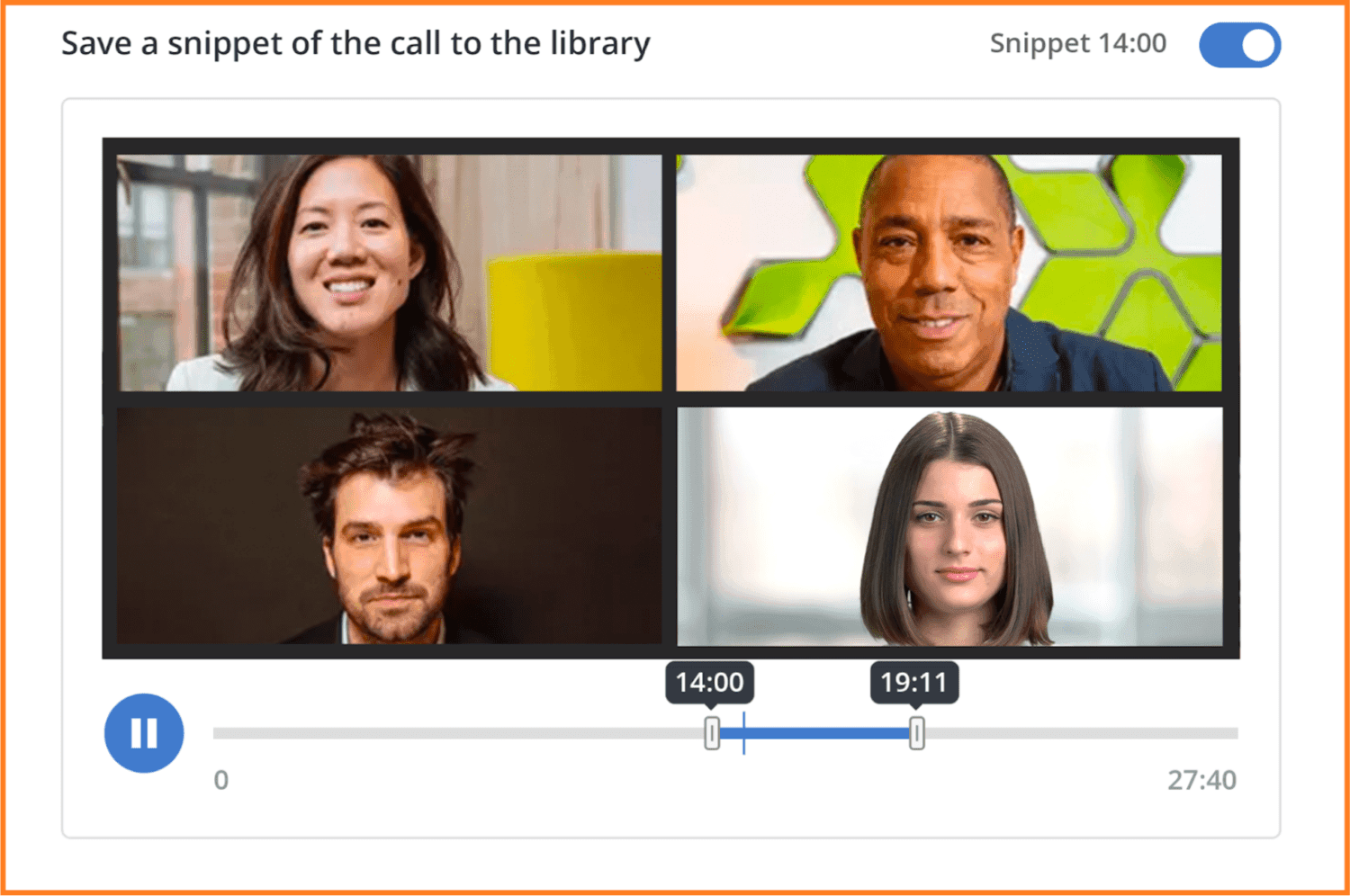Select the woman with bob haircut tile
Viewport: 1350px width, 896px height.
949,525
